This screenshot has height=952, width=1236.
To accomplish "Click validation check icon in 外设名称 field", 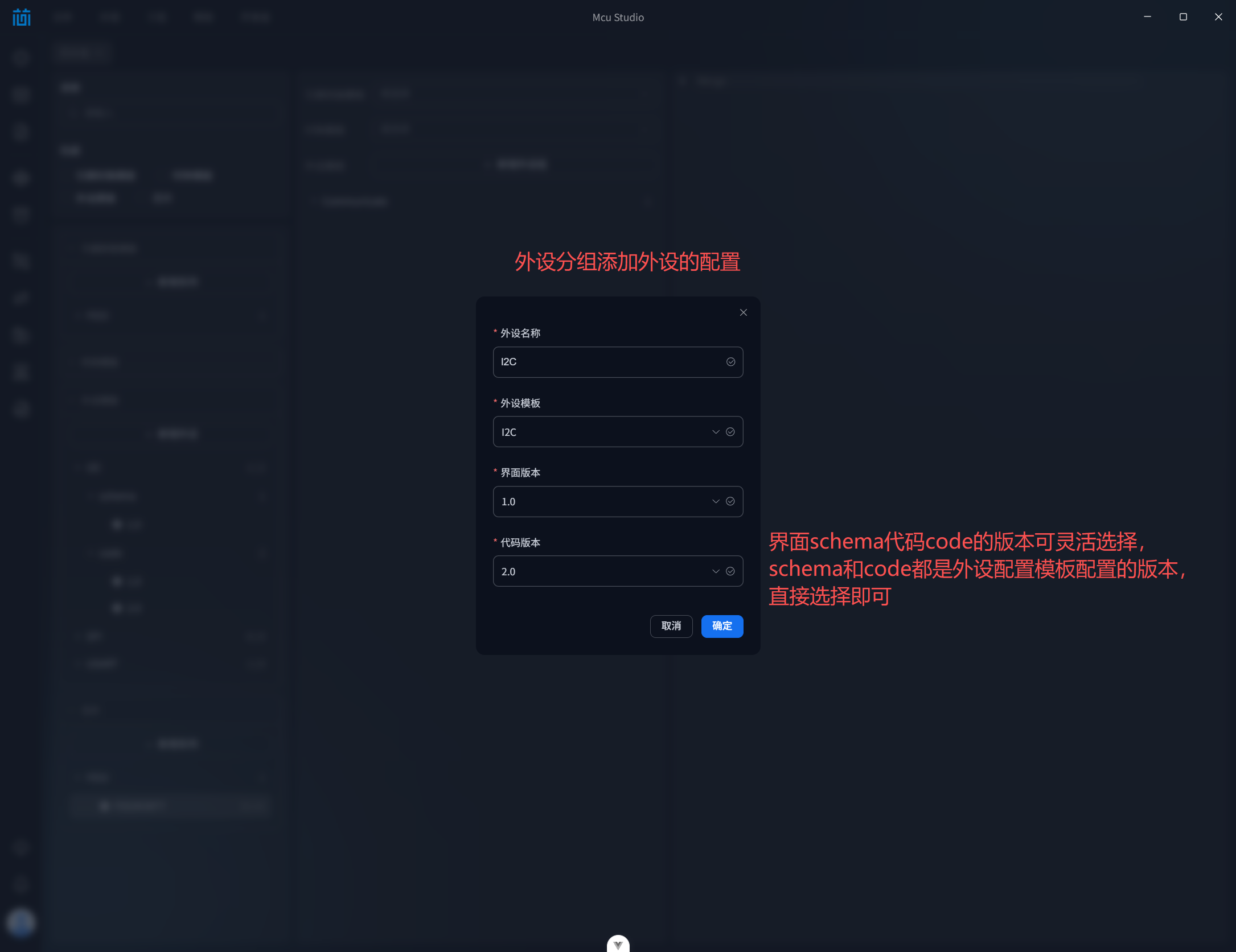I will click(730, 362).
